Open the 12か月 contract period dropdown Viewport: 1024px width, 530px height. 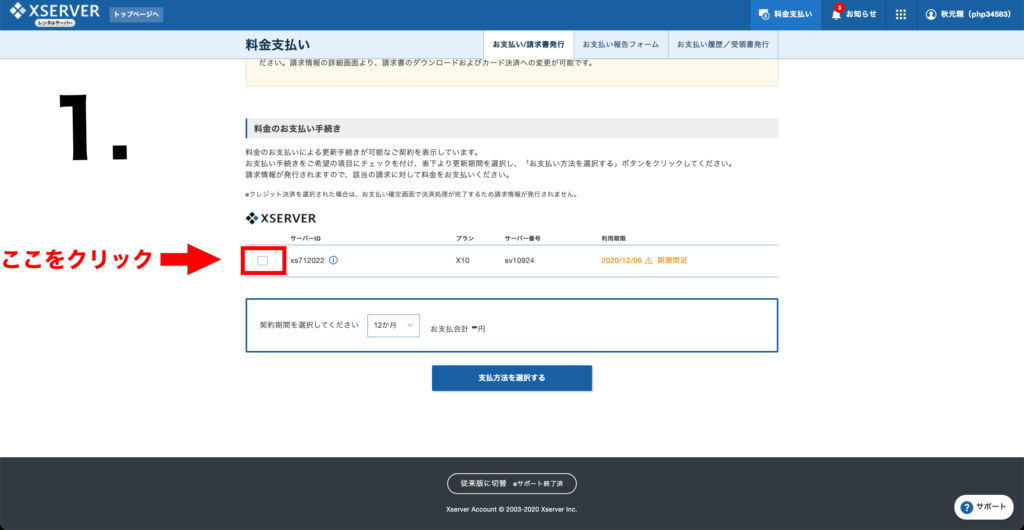click(x=393, y=326)
